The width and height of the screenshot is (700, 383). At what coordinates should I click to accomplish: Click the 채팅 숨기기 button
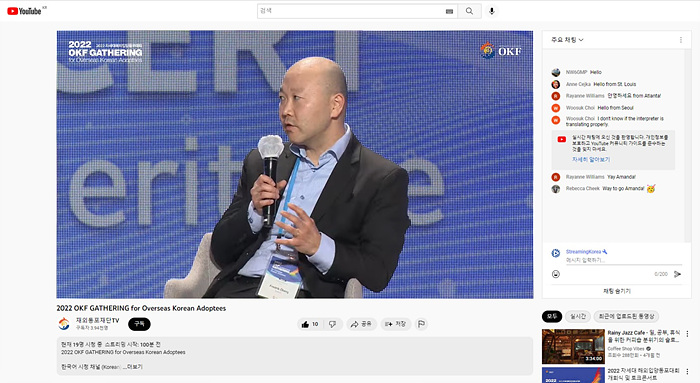(x=617, y=291)
